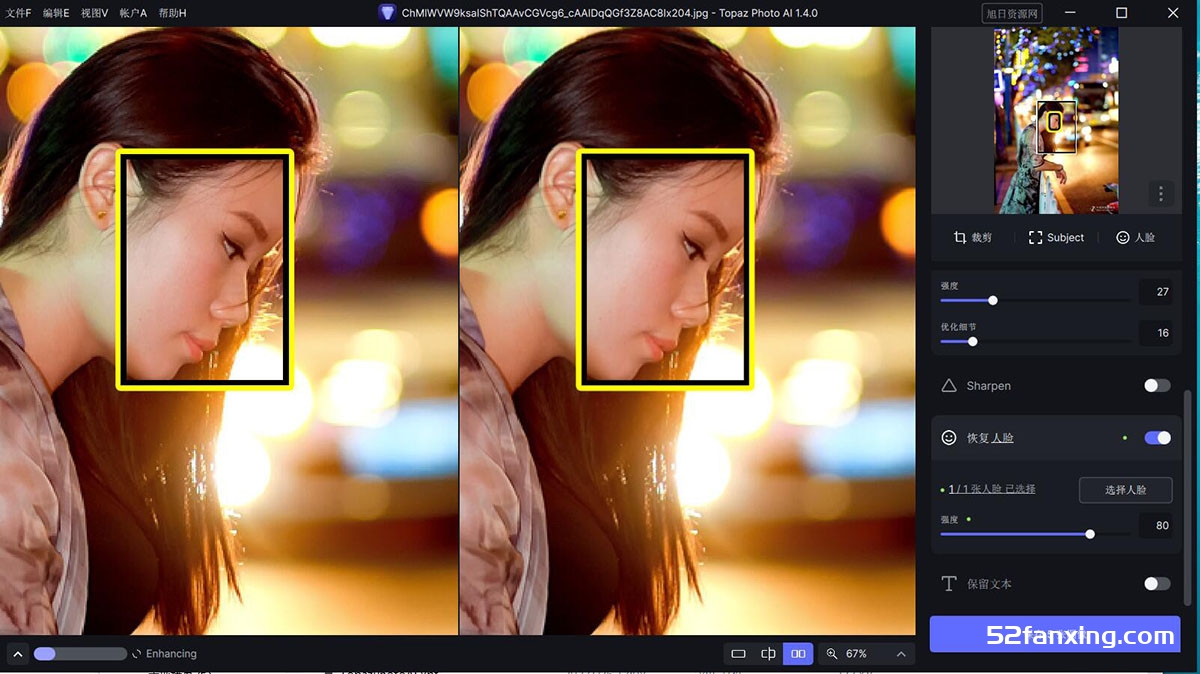Click the 保留文本 T icon
The width and height of the screenshot is (1200, 674).
[949, 583]
